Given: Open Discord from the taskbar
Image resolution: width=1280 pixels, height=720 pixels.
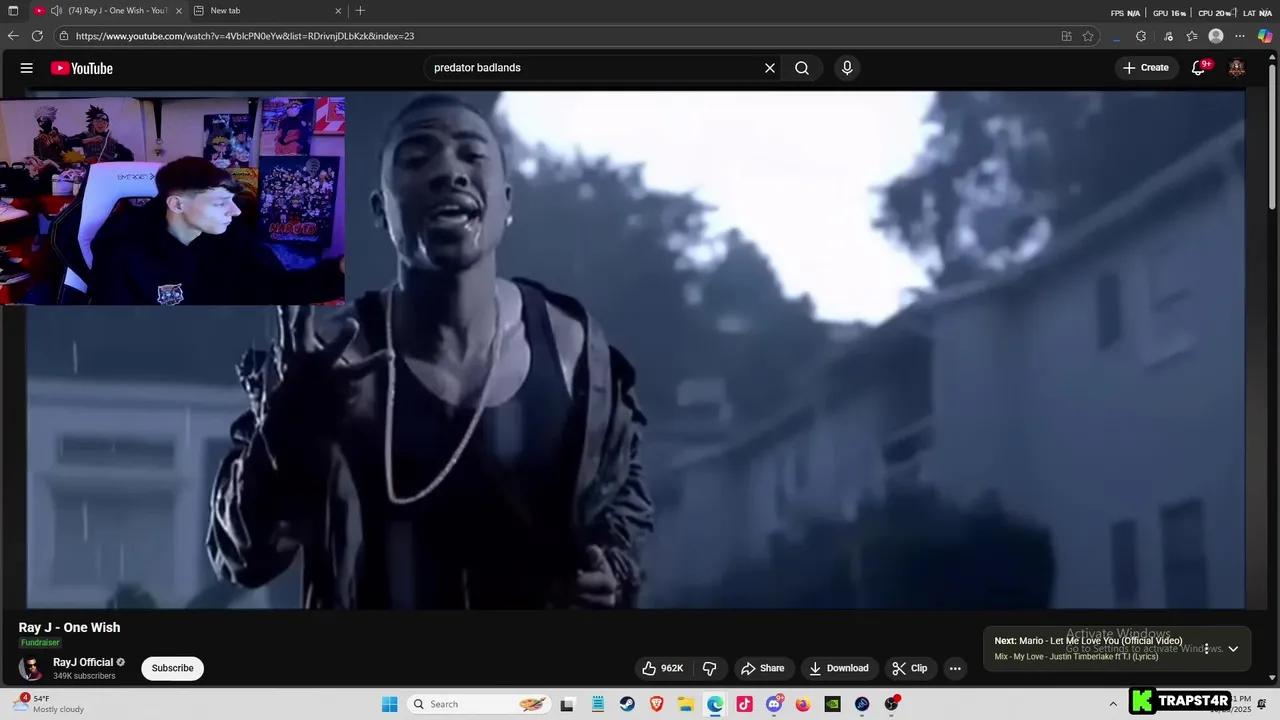Looking at the screenshot, I should 774,704.
